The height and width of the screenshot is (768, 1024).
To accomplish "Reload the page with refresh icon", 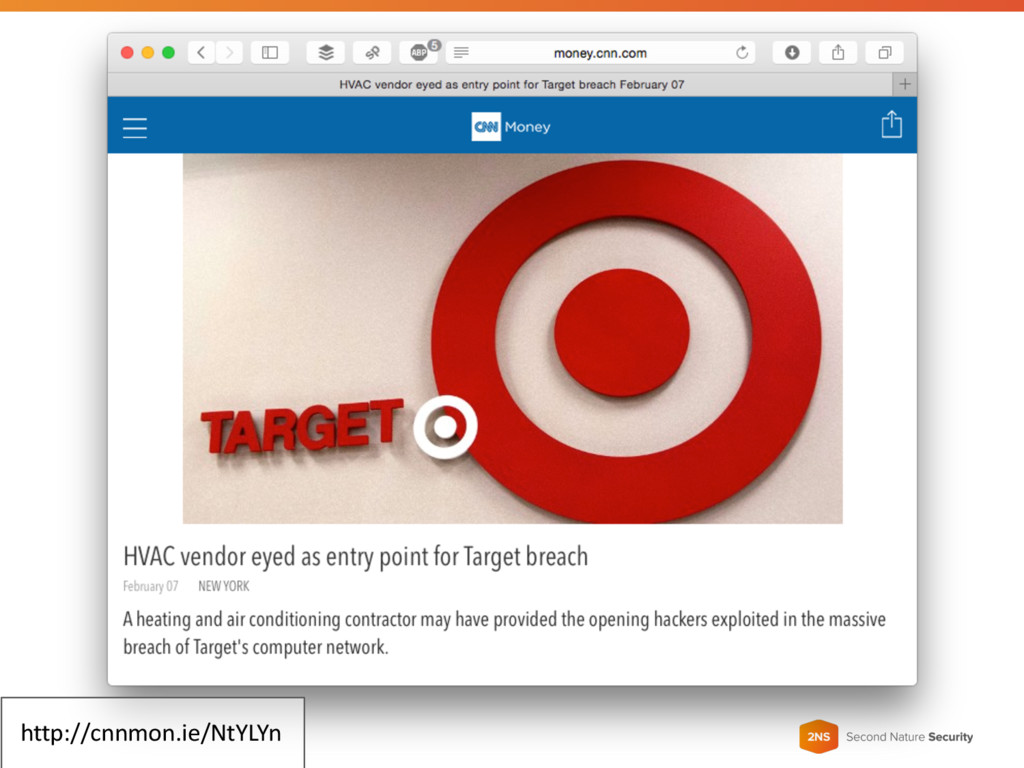I will click(x=742, y=53).
